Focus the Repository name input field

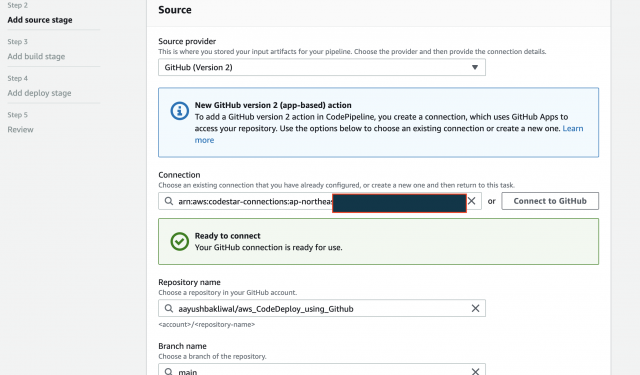[x=322, y=308]
